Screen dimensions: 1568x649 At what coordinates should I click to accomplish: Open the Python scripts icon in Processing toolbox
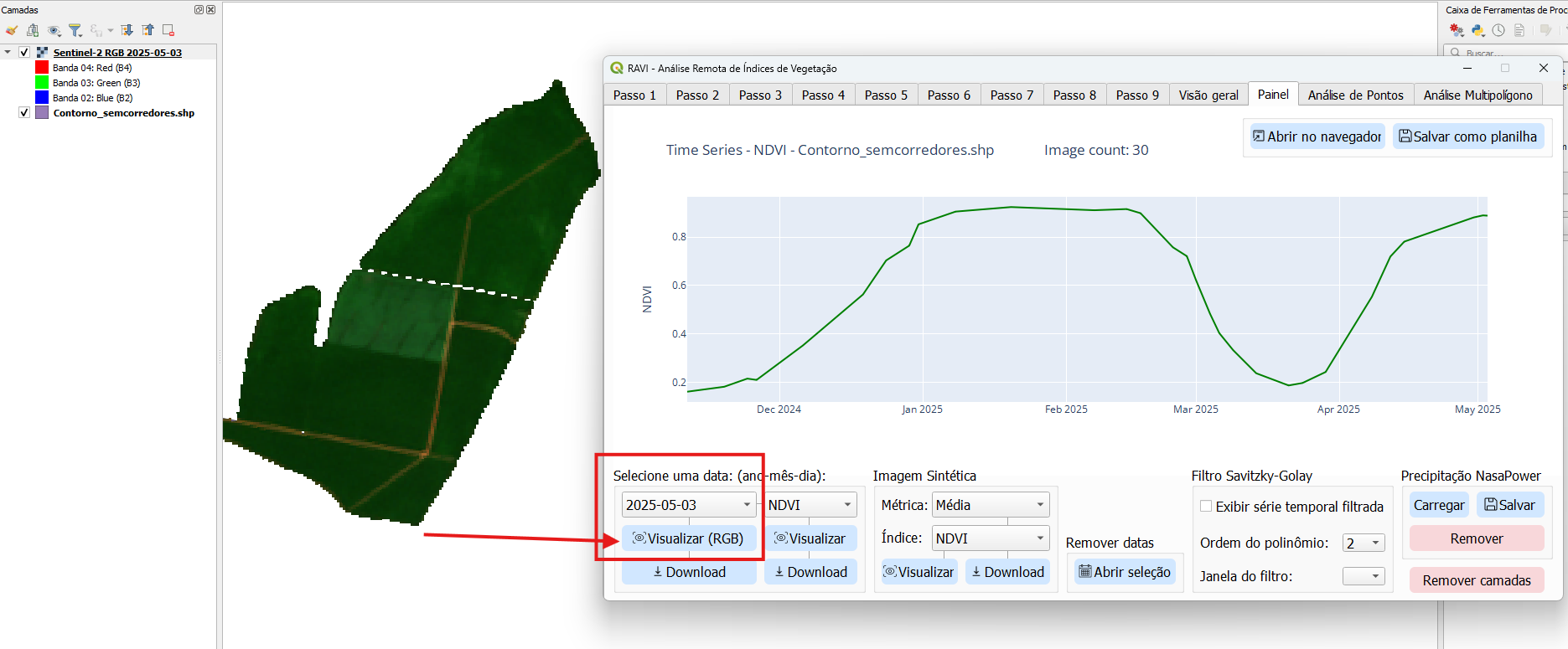point(1477,30)
